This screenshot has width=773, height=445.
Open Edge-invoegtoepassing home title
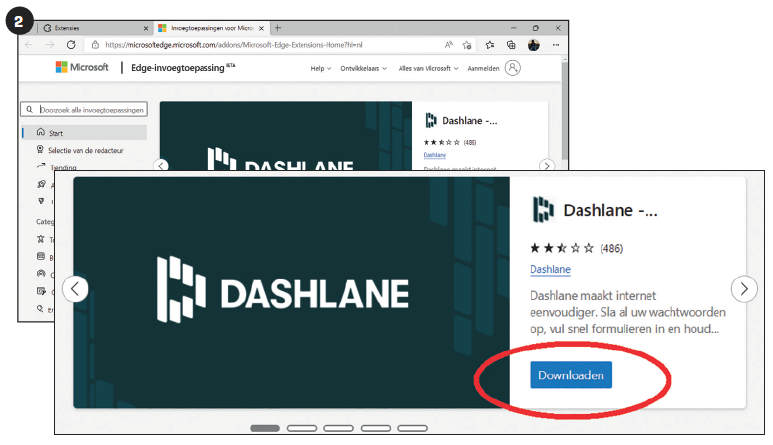coord(183,68)
